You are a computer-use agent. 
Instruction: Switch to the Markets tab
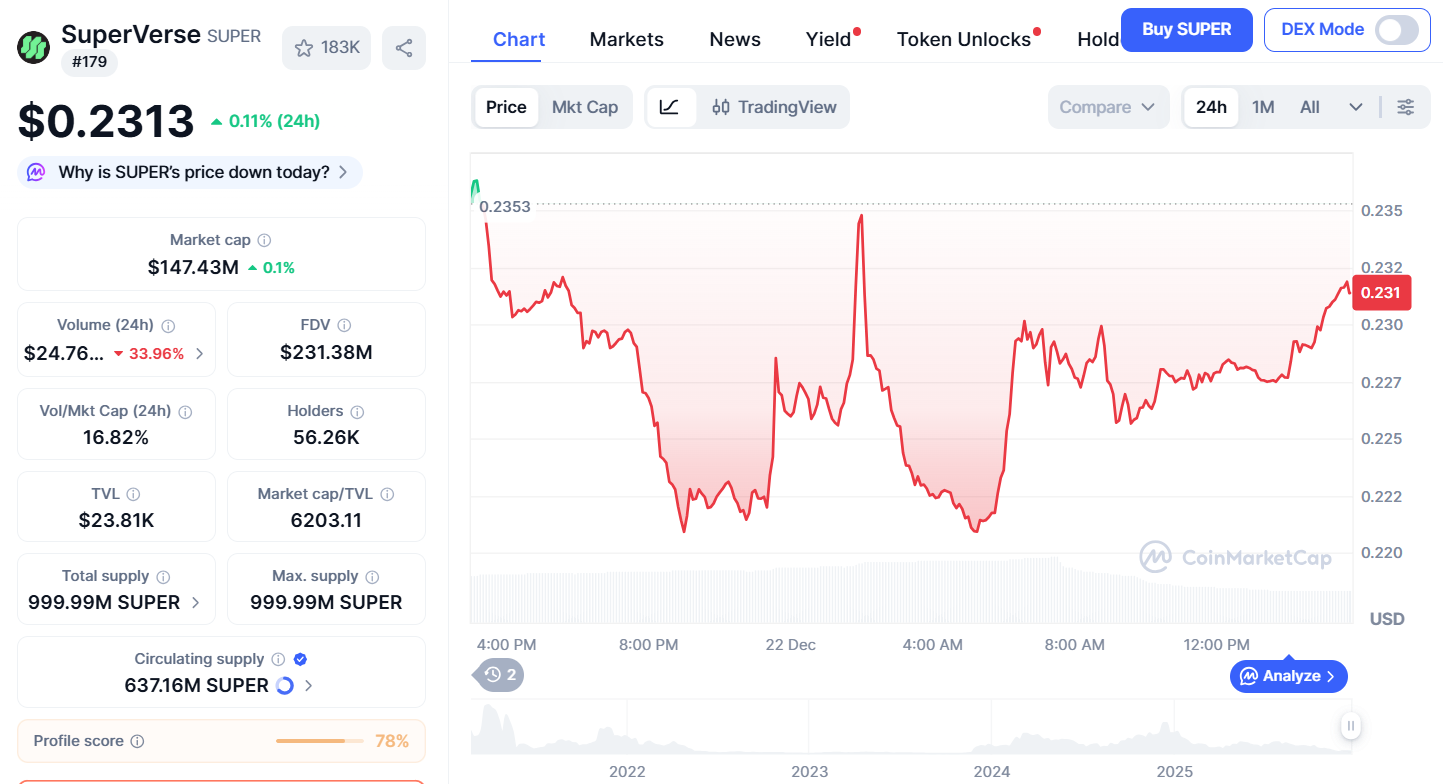(626, 38)
